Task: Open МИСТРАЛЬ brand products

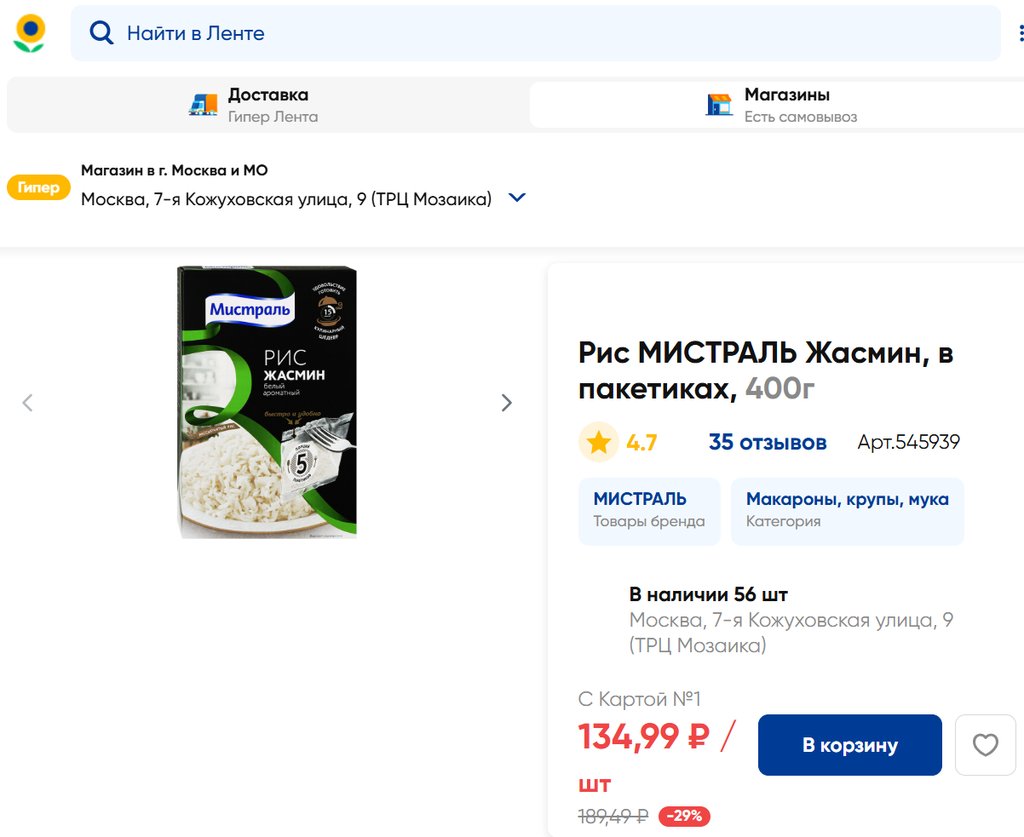Action: click(x=649, y=509)
